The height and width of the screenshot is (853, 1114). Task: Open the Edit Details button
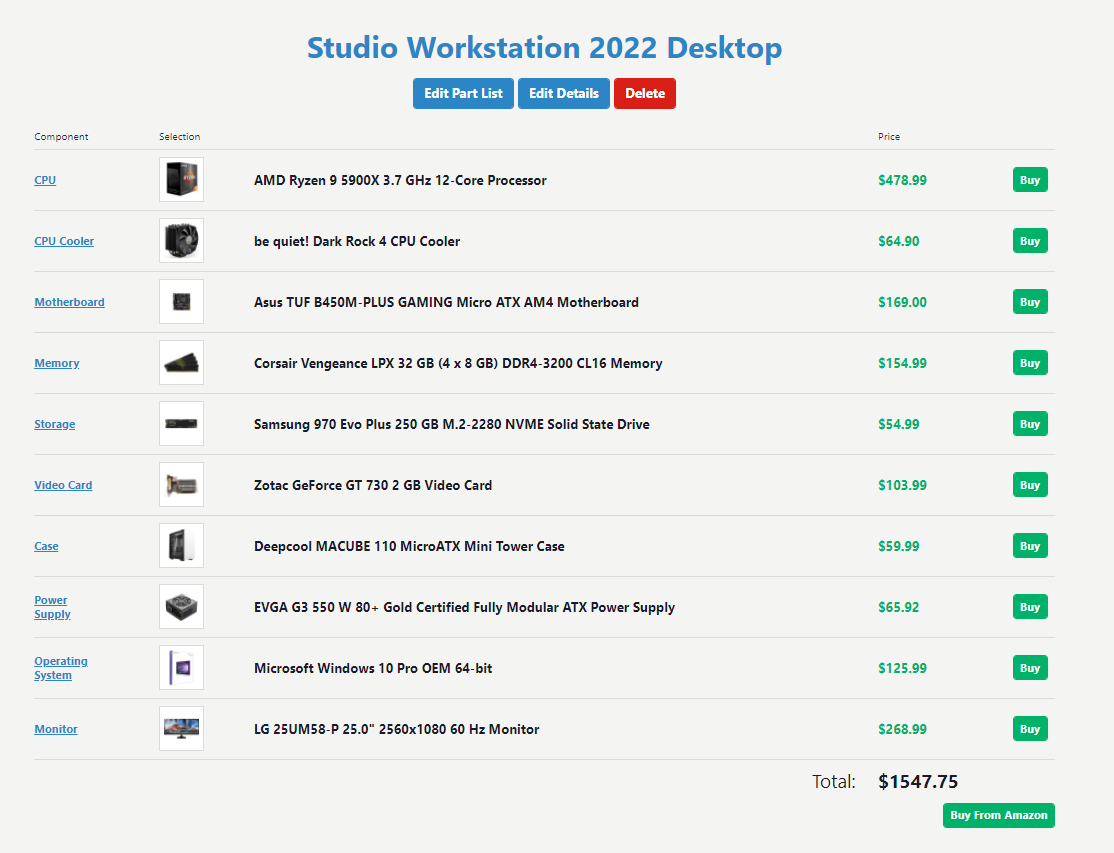point(563,94)
